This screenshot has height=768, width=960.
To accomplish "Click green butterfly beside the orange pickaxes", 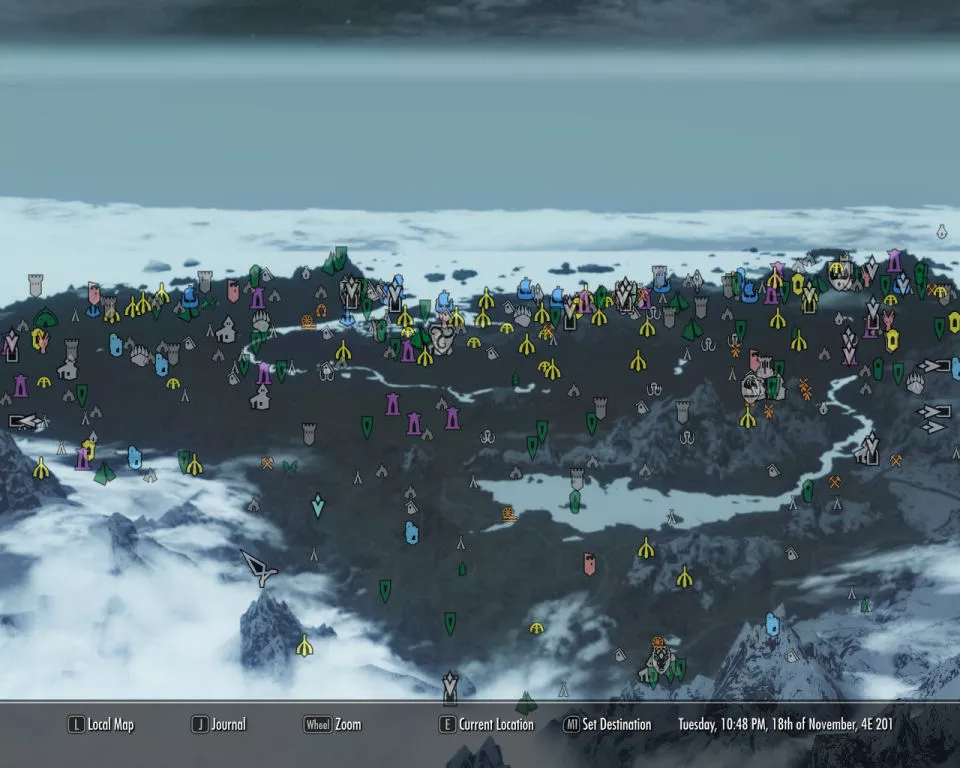I will 290,467.
